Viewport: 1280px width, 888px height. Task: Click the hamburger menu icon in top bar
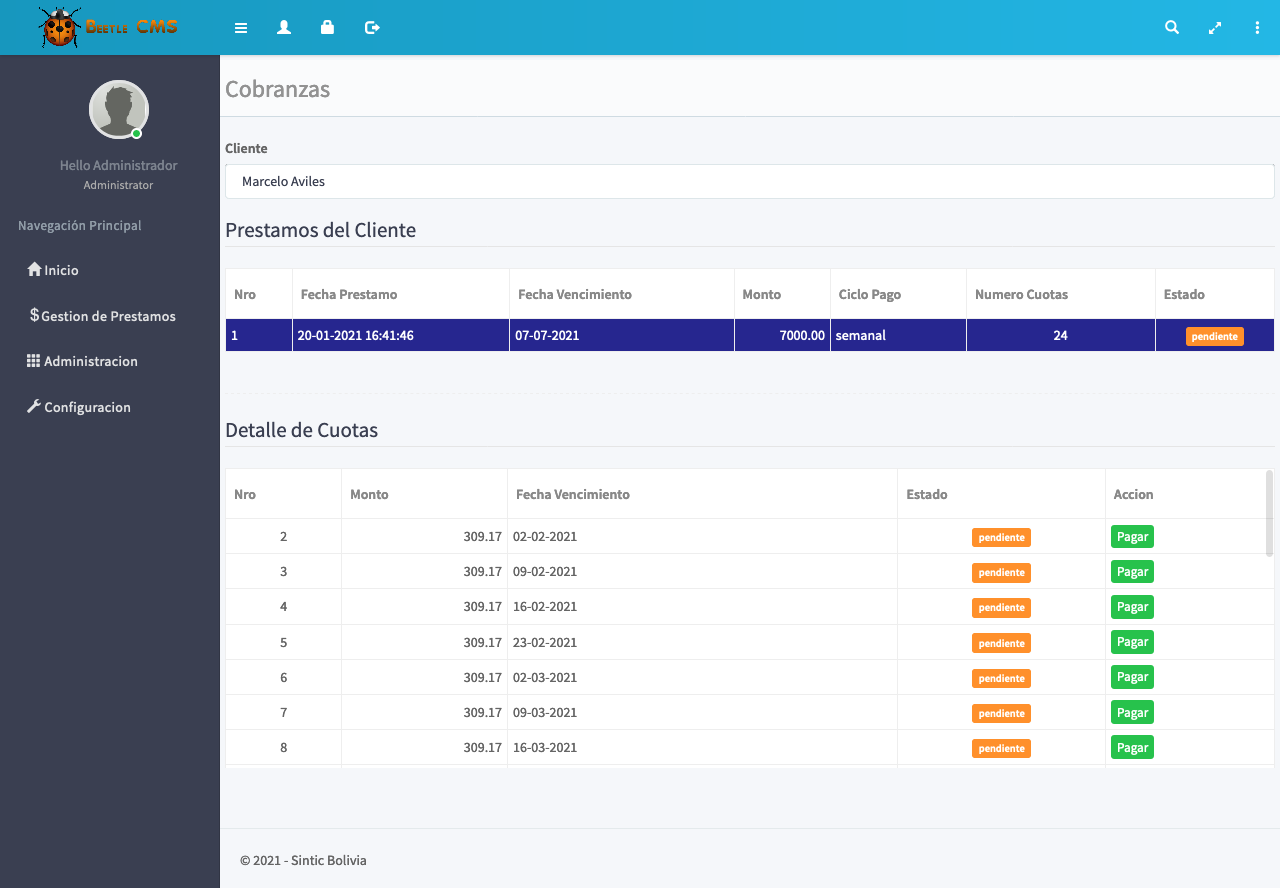pos(241,28)
